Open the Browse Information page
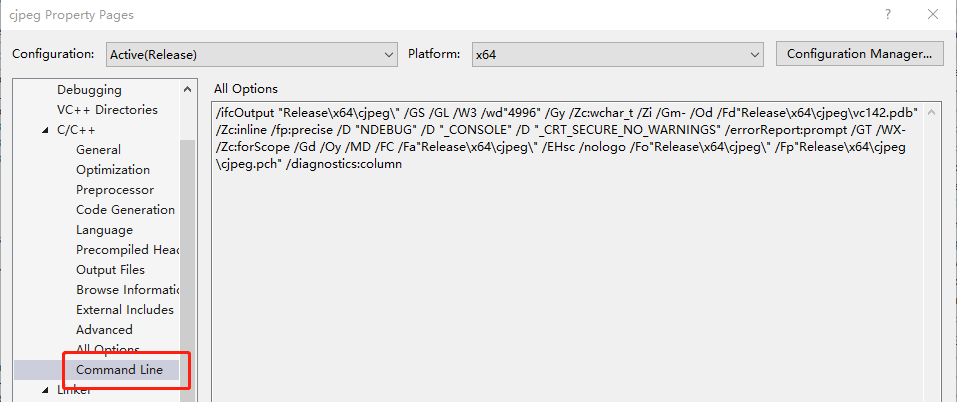 pos(126,290)
